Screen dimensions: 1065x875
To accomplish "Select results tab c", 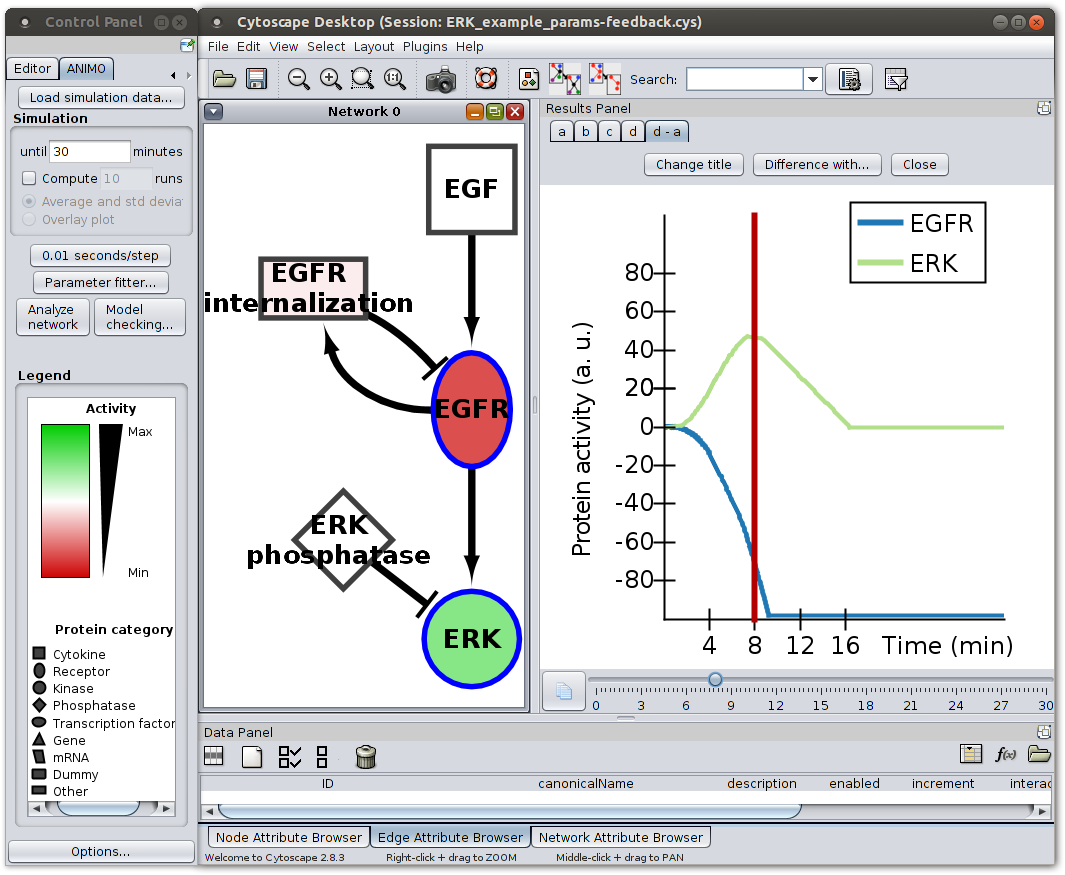I will coord(609,131).
